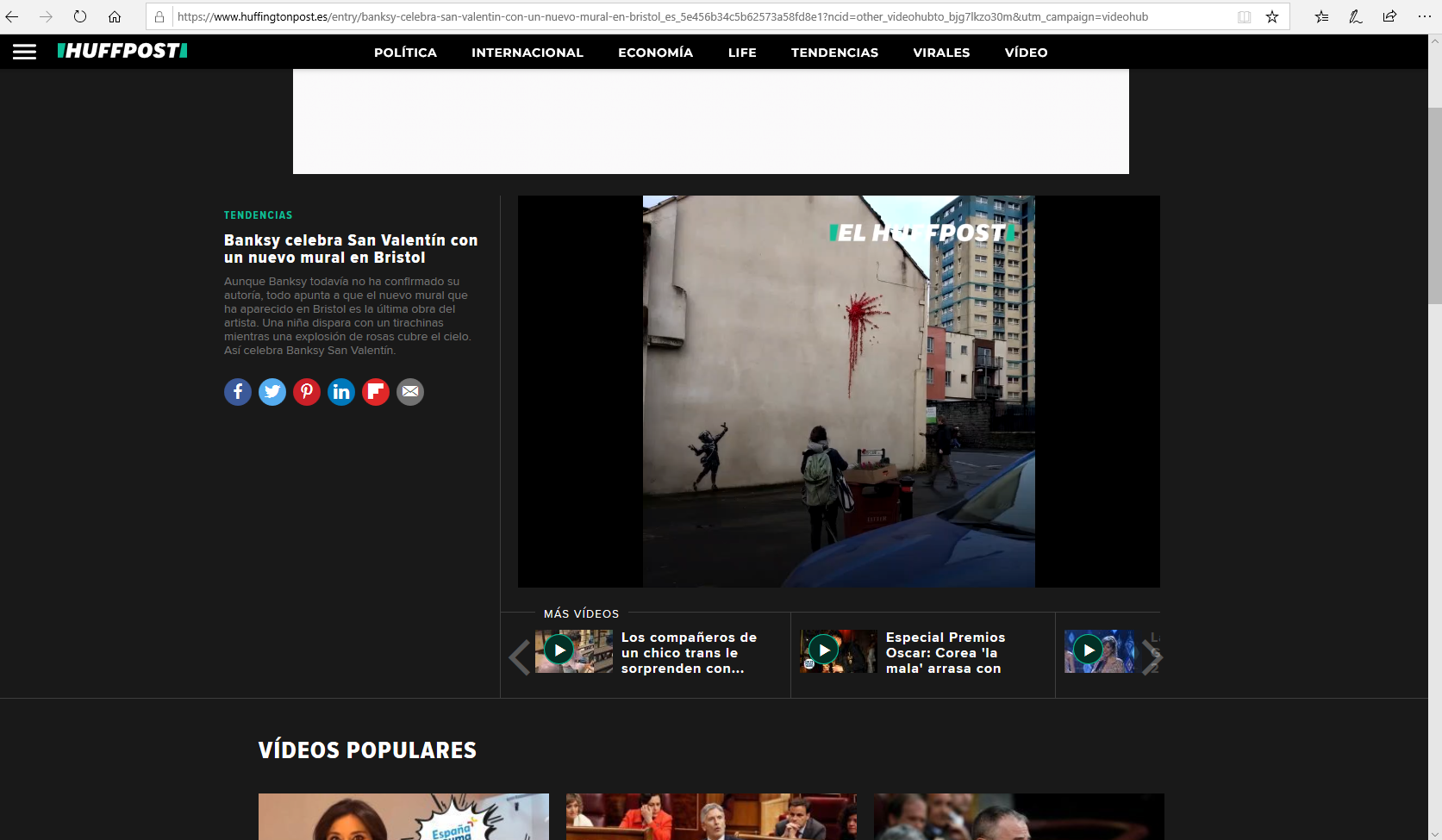Share article on Facebook
1442x840 pixels.
click(x=238, y=392)
